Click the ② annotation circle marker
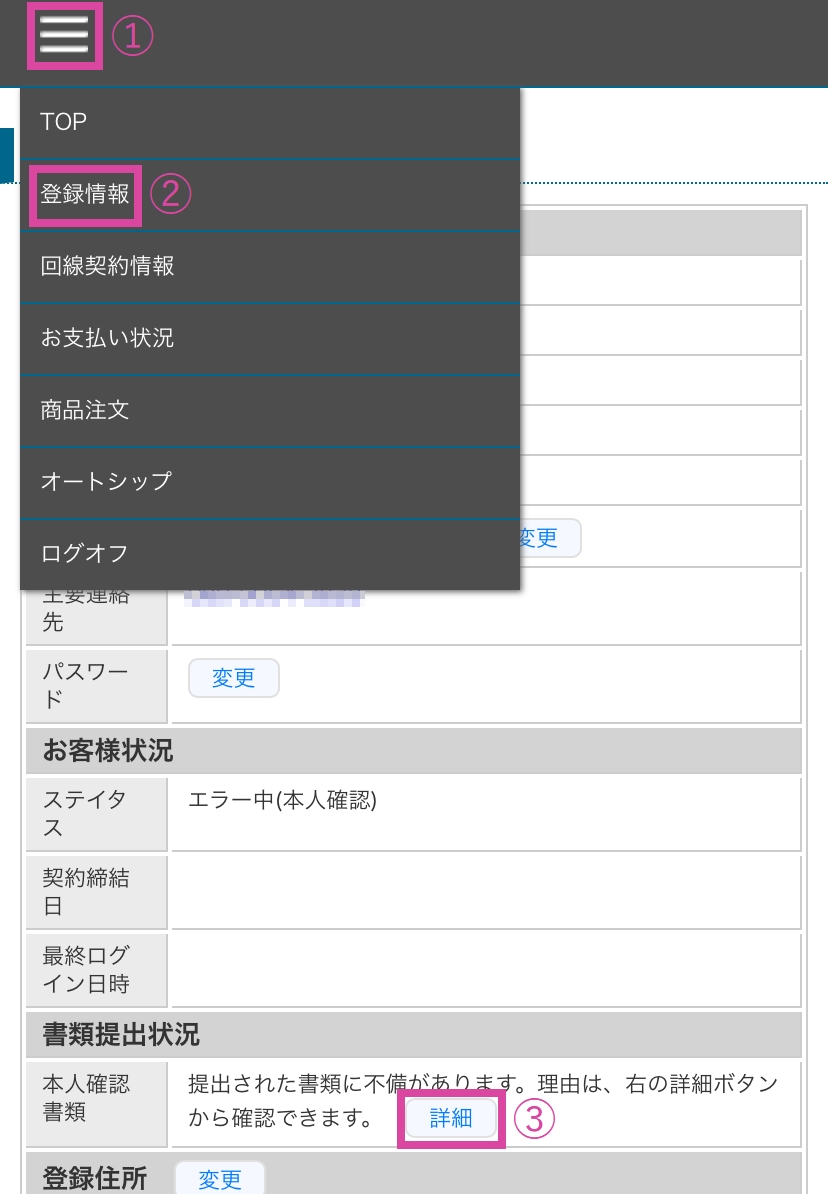This screenshot has height=1194, width=828. (x=172, y=194)
